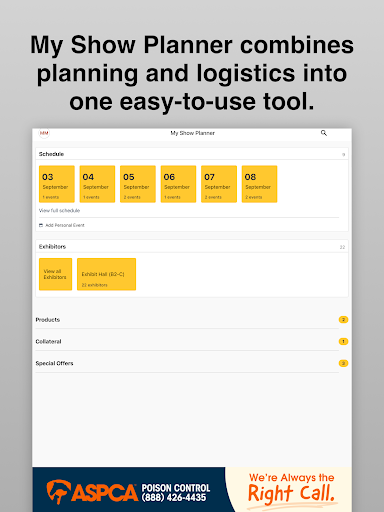Open the Products count badge
This screenshot has width=384, height=512.
coord(343,320)
